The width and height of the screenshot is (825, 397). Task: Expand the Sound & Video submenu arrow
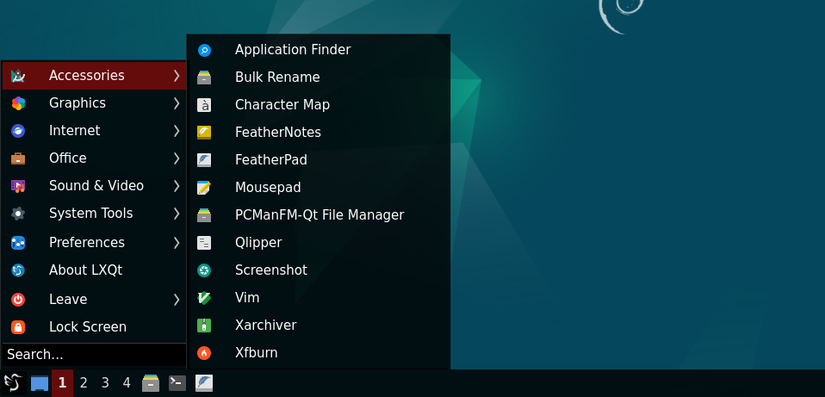177,186
